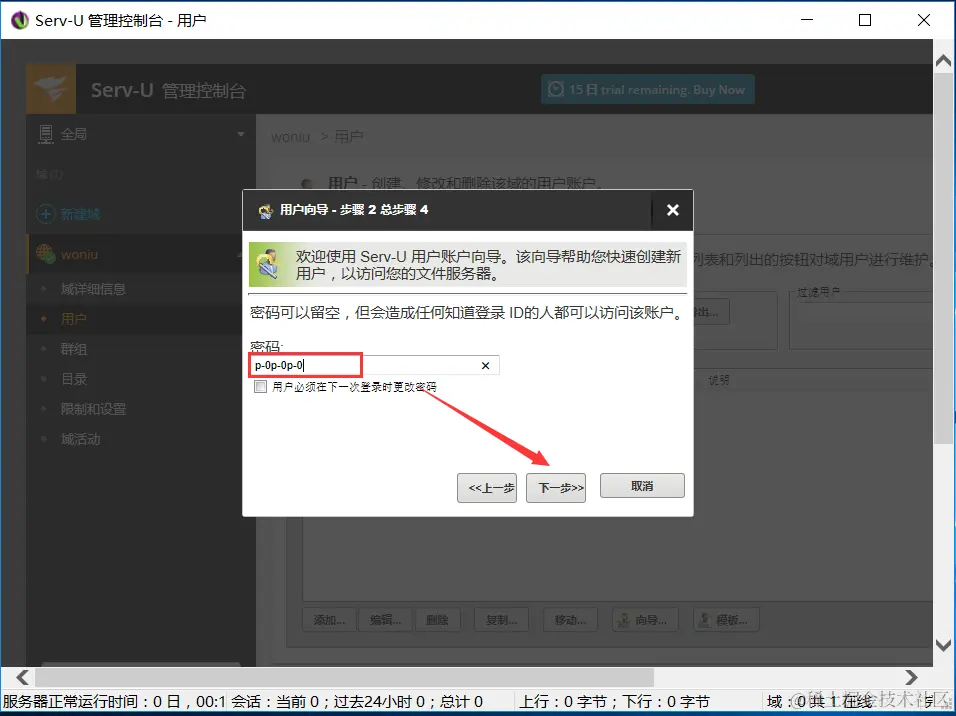Click the wizard welcome banner user icon
The width and height of the screenshot is (956, 716).
(268, 265)
